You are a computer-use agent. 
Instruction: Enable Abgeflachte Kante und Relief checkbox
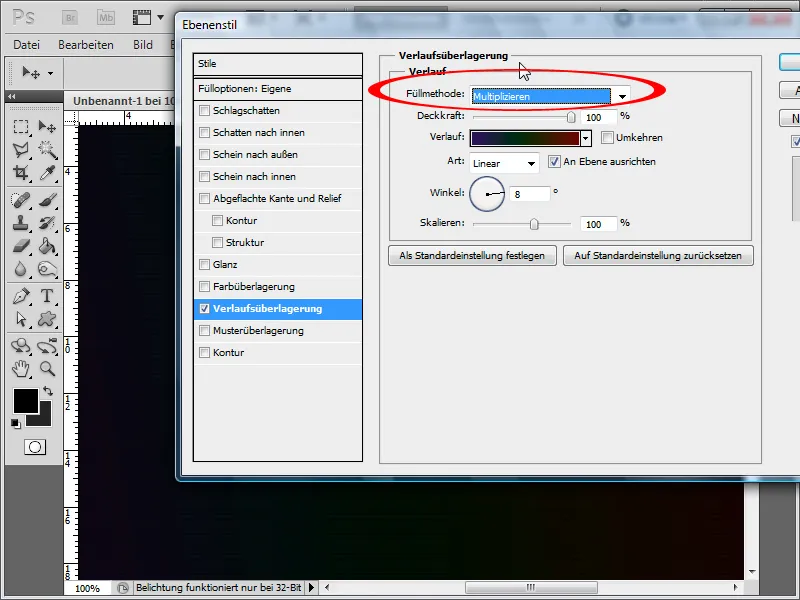click(205, 198)
